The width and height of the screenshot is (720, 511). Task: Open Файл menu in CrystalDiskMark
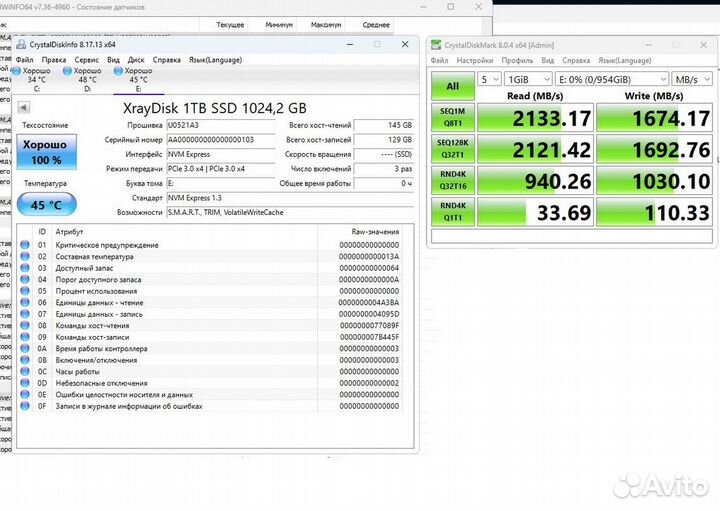coord(439,61)
